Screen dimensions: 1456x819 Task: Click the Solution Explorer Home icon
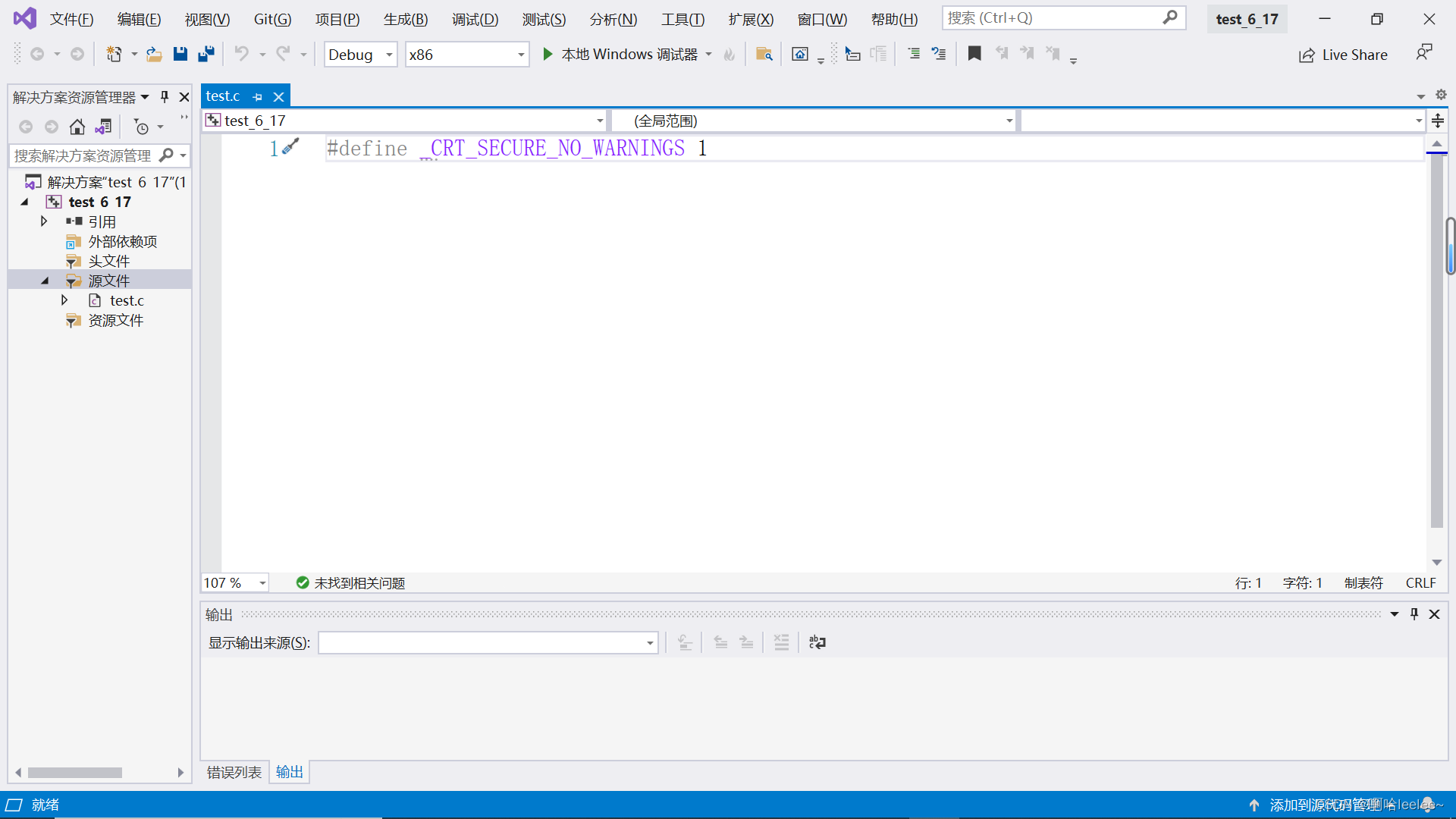point(77,127)
